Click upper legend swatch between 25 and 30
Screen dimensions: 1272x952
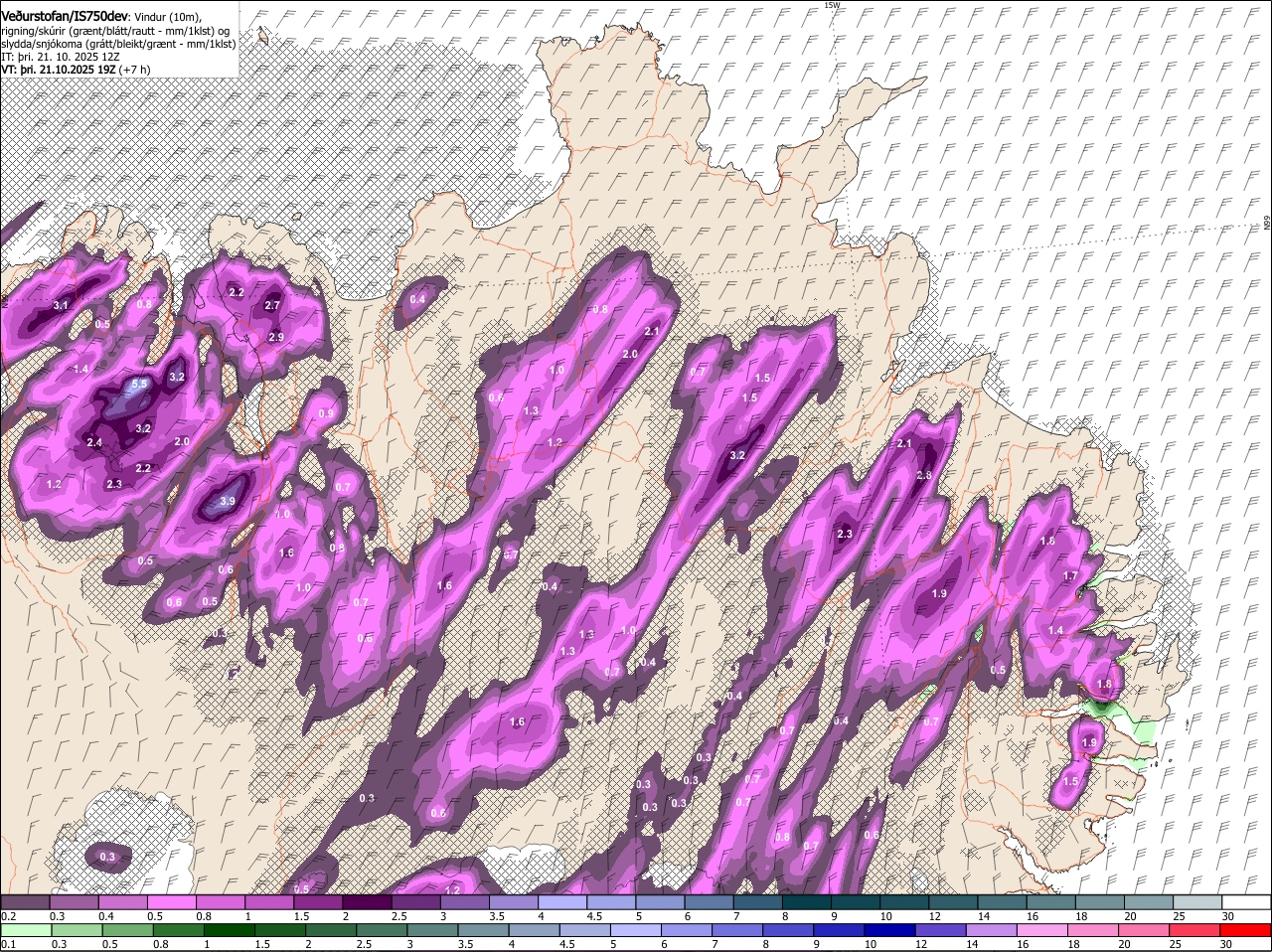point(1198,901)
